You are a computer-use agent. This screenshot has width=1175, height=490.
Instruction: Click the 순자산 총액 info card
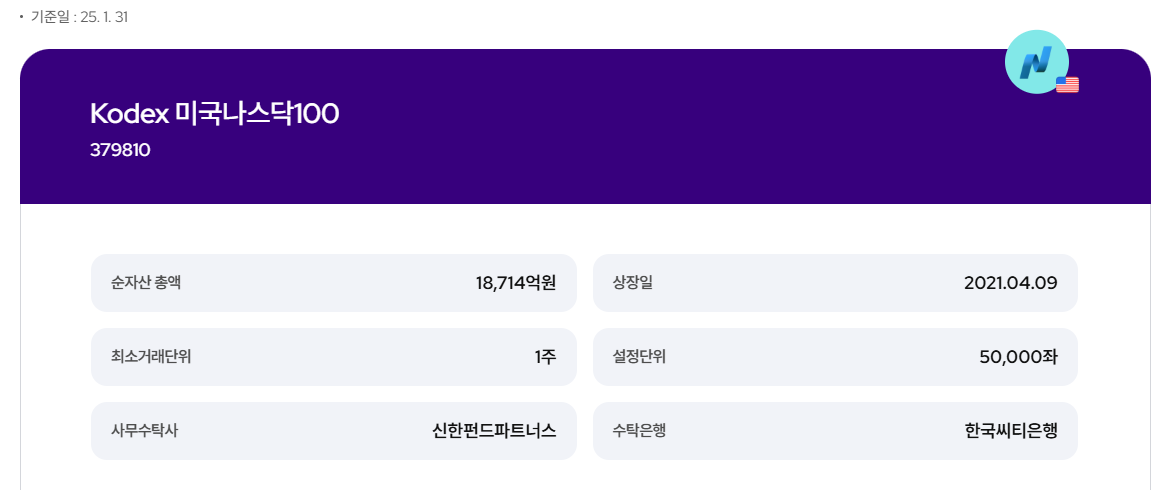coord(333,283)
